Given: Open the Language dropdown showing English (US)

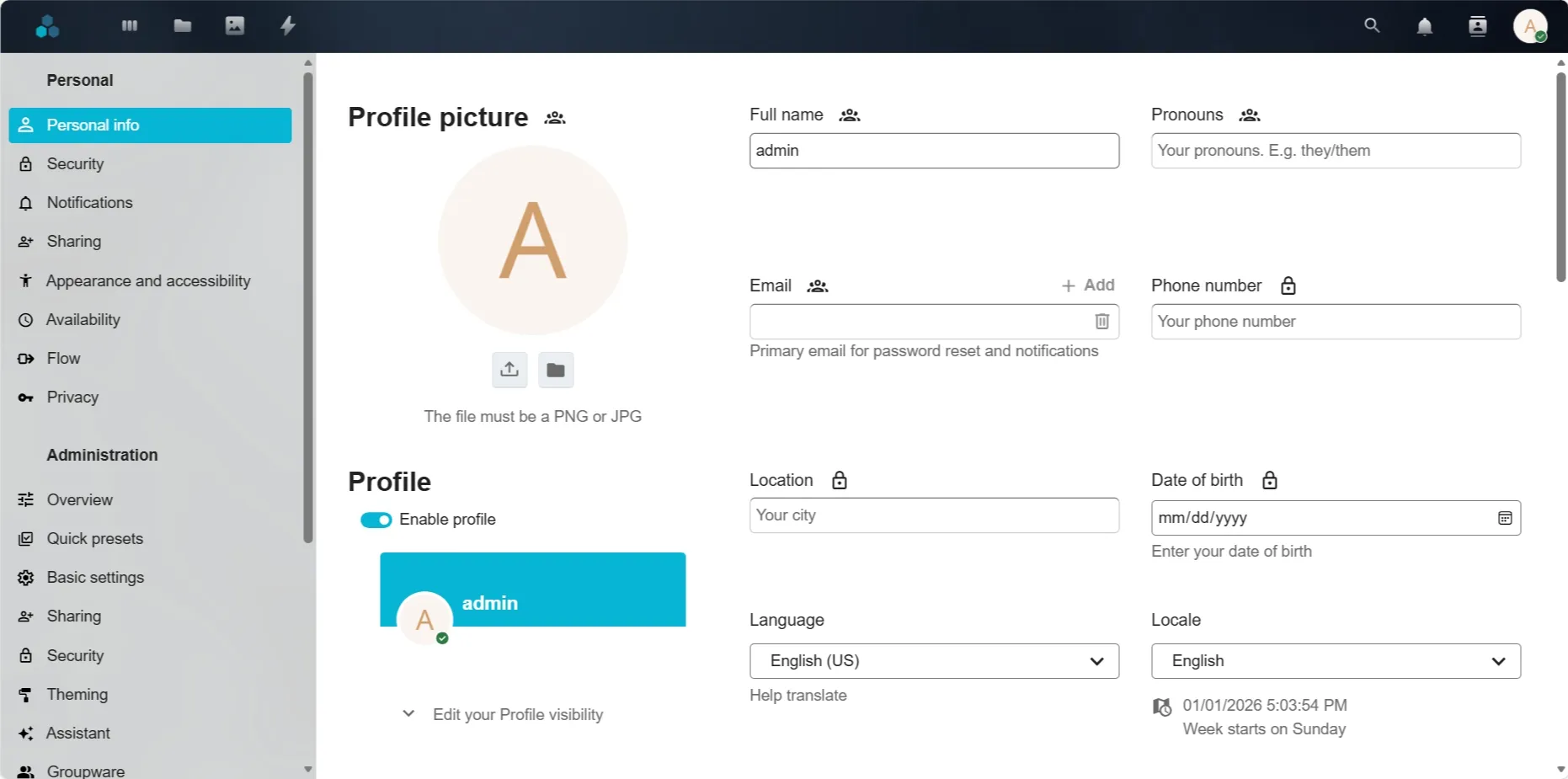Looking at the screenshot, I should click(x=934, y=661).
